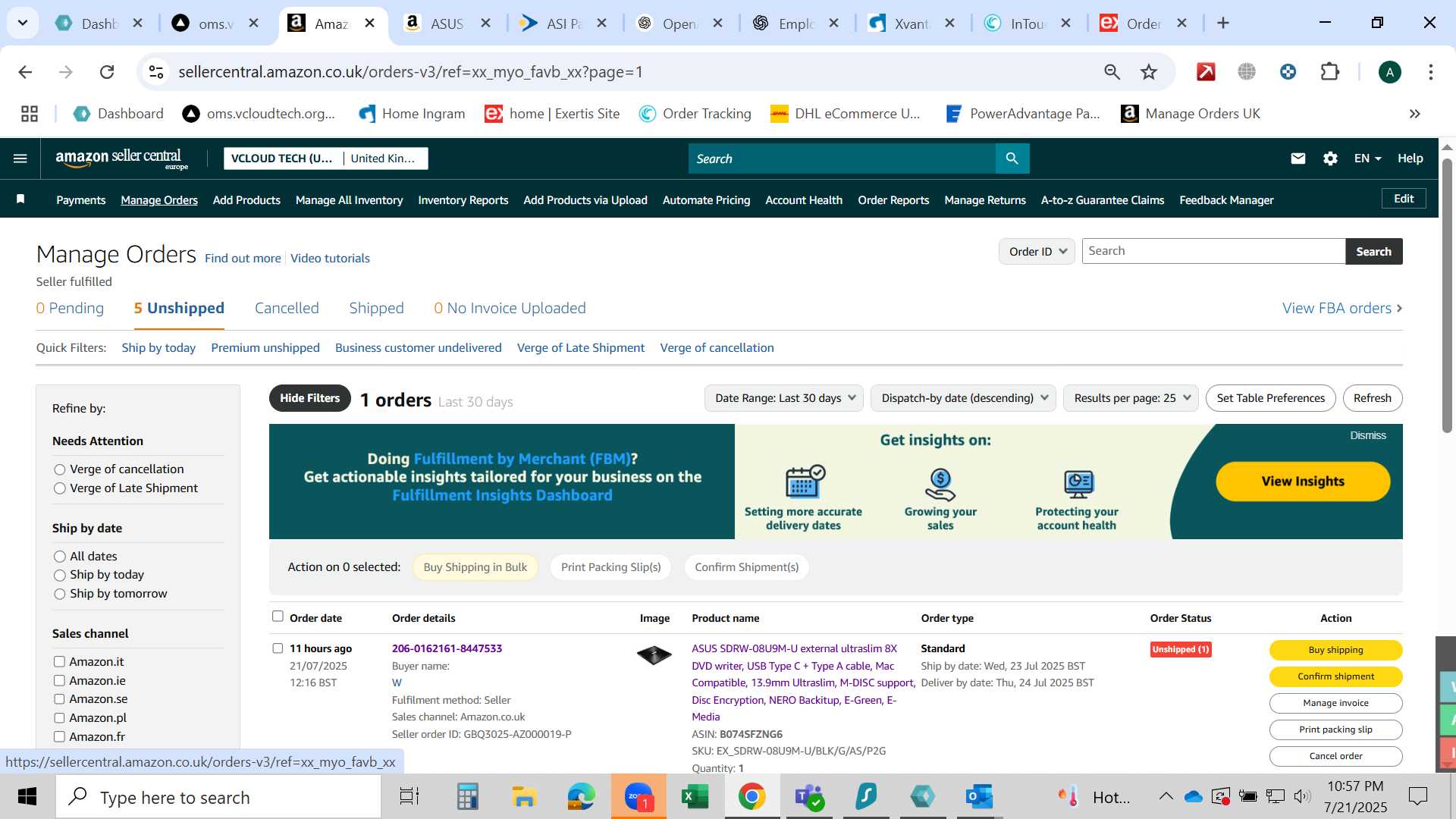Show more bookmarks with double chevron

(1414, 114)
